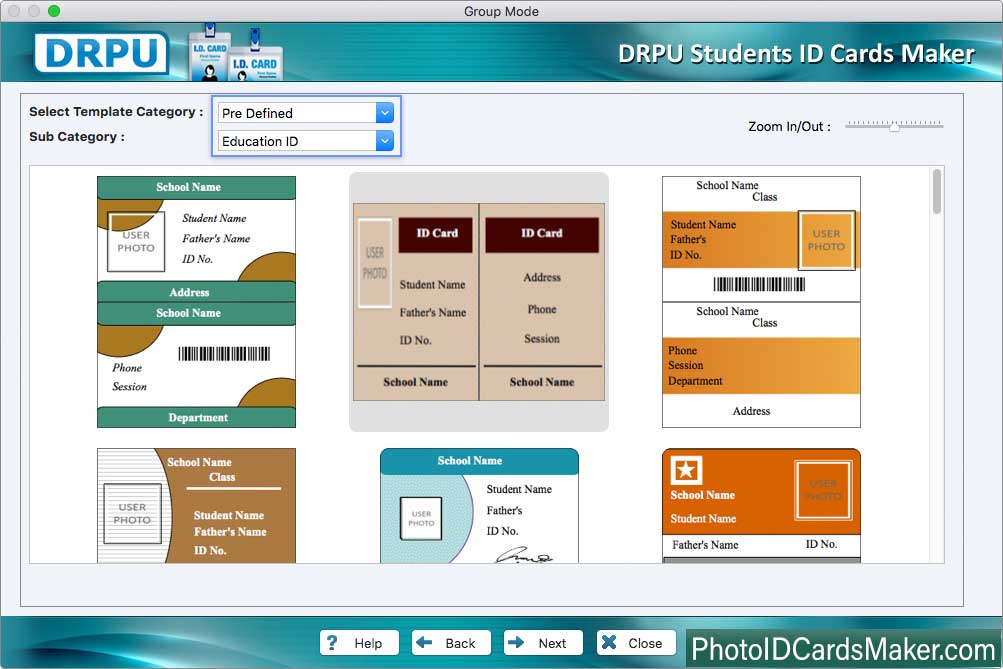Choose the orange star logo template
Viewport: 1003px width, 669px height.
761,505
